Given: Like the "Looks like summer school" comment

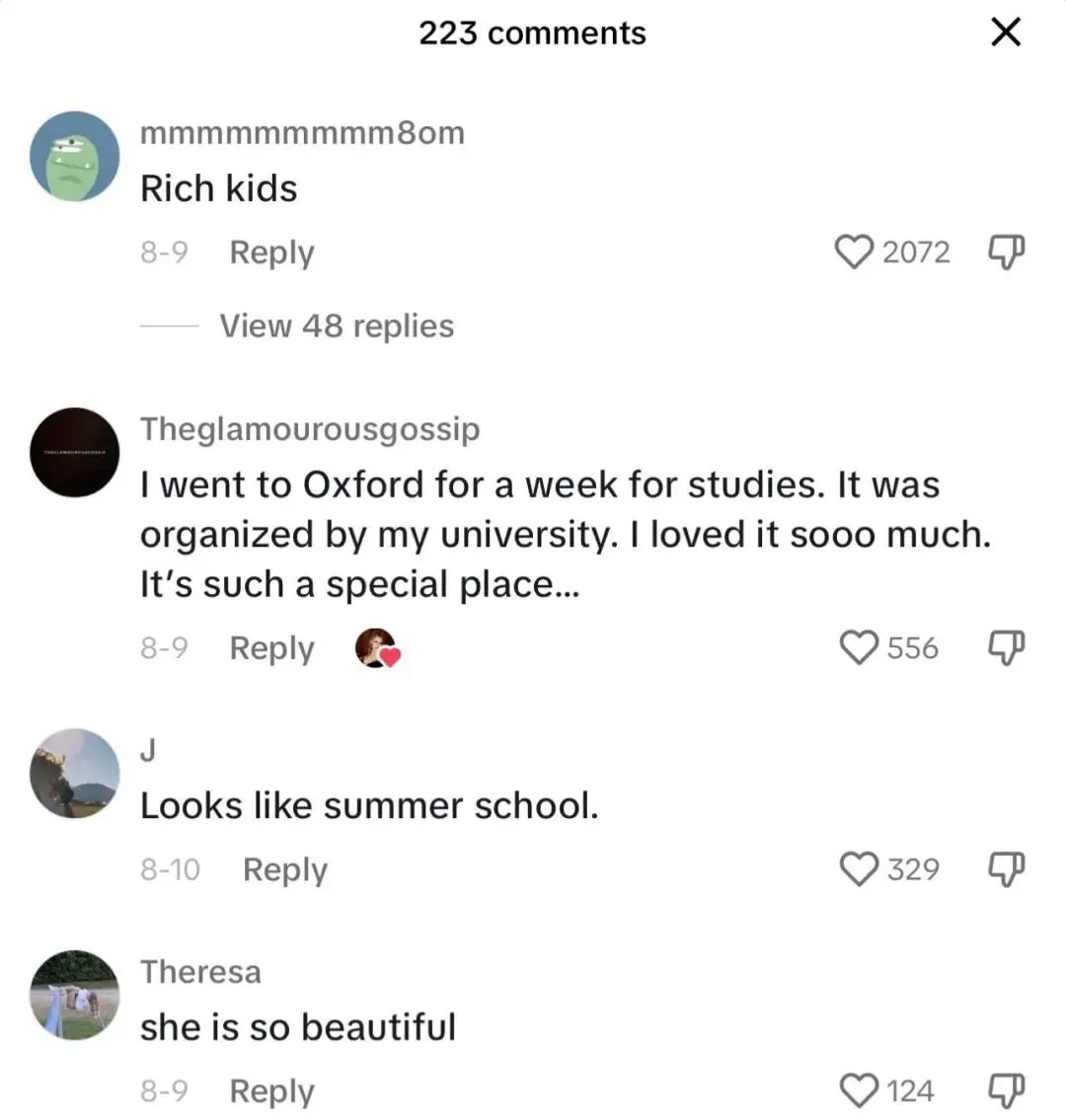Looking at the screenshot, I should coord(859,869).
